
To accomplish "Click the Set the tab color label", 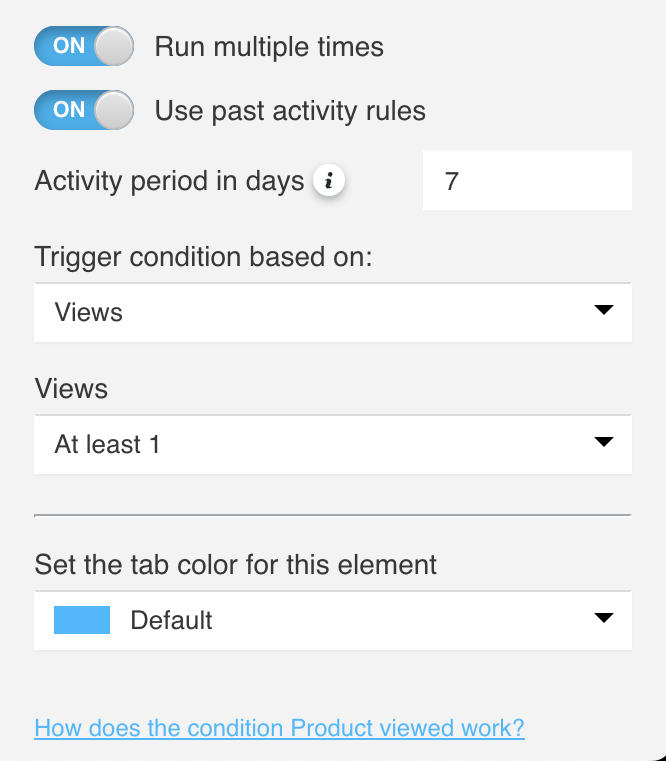I will (x=235, y=564).
